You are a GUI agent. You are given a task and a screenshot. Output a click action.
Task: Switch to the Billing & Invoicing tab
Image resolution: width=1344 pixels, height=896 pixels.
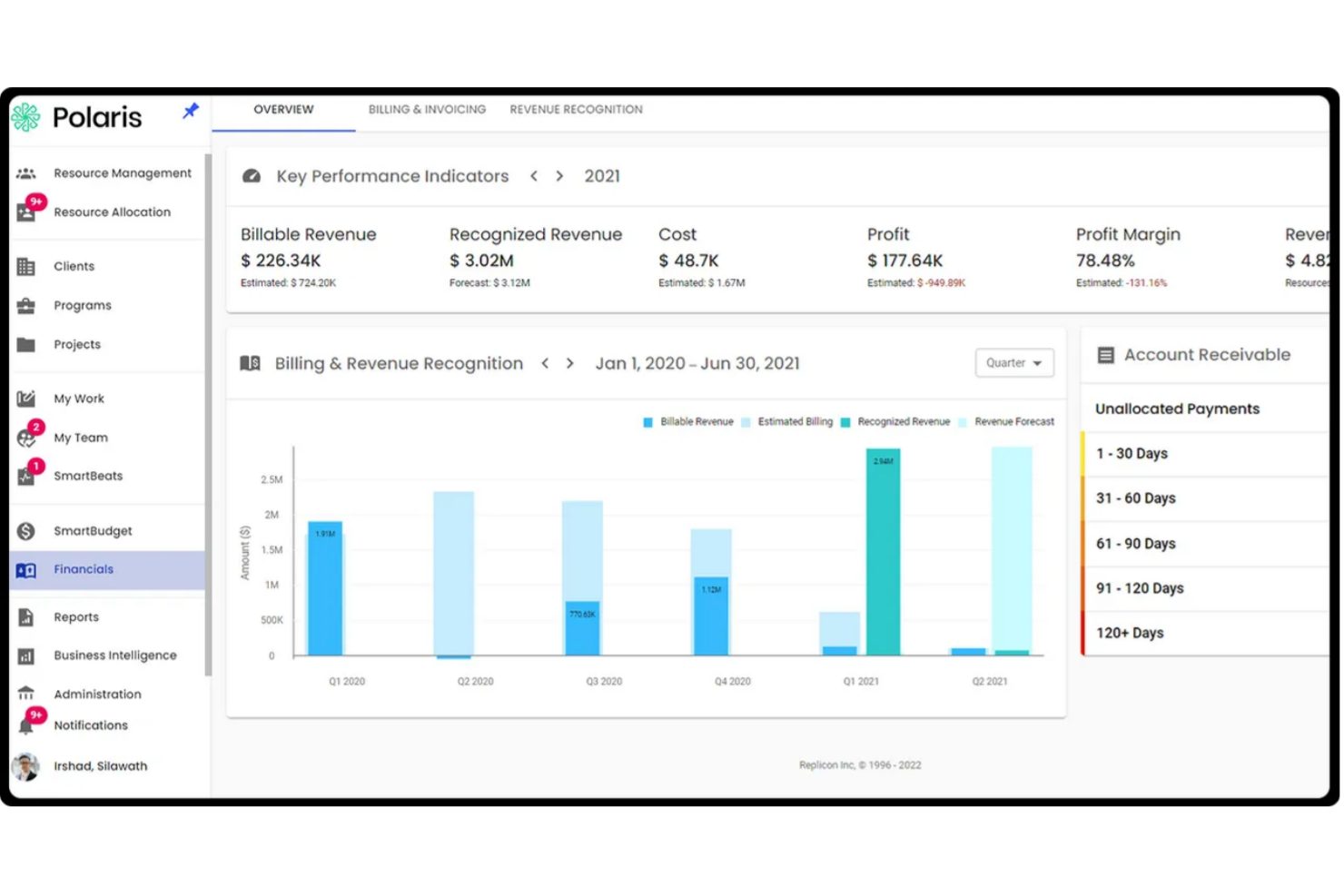pyautogui.click(x=427, y=110)
